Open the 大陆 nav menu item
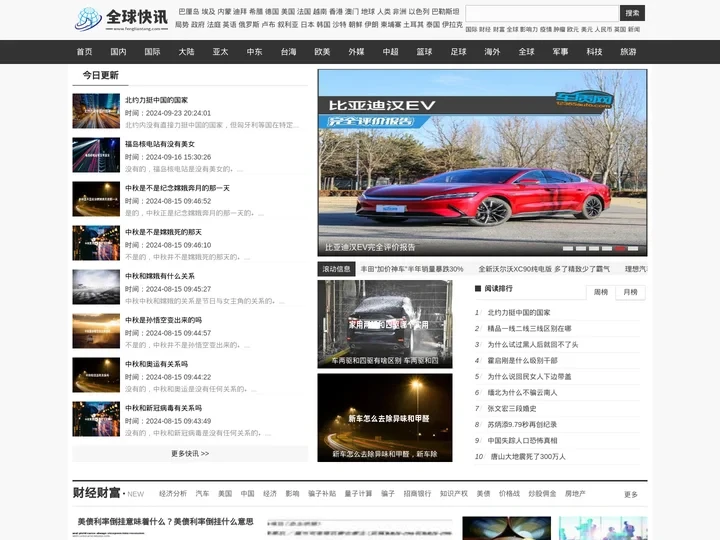 (x=186, y=52)
